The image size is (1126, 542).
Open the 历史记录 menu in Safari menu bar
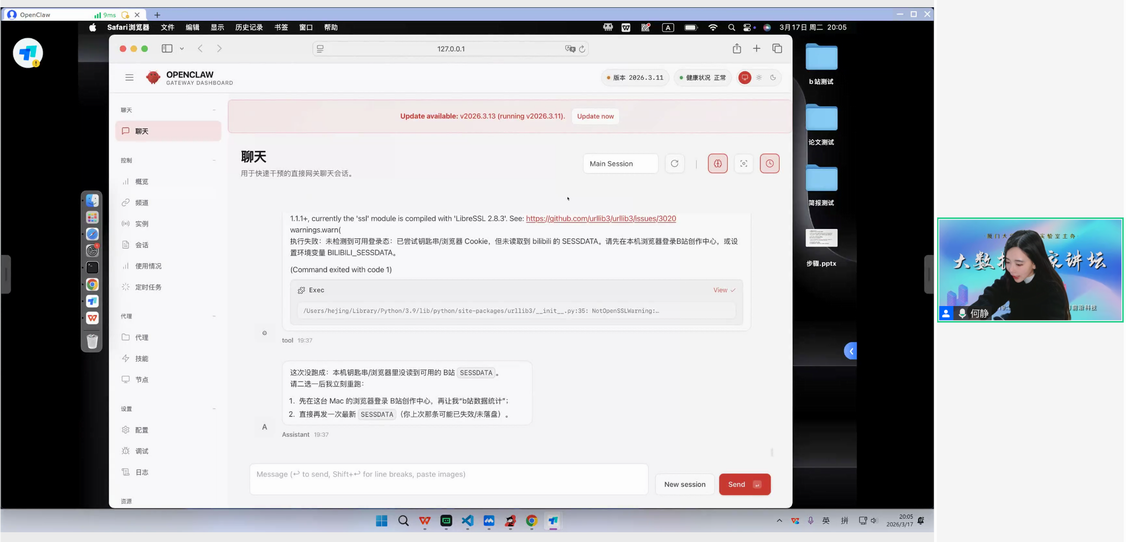click(x=249, y=27)
